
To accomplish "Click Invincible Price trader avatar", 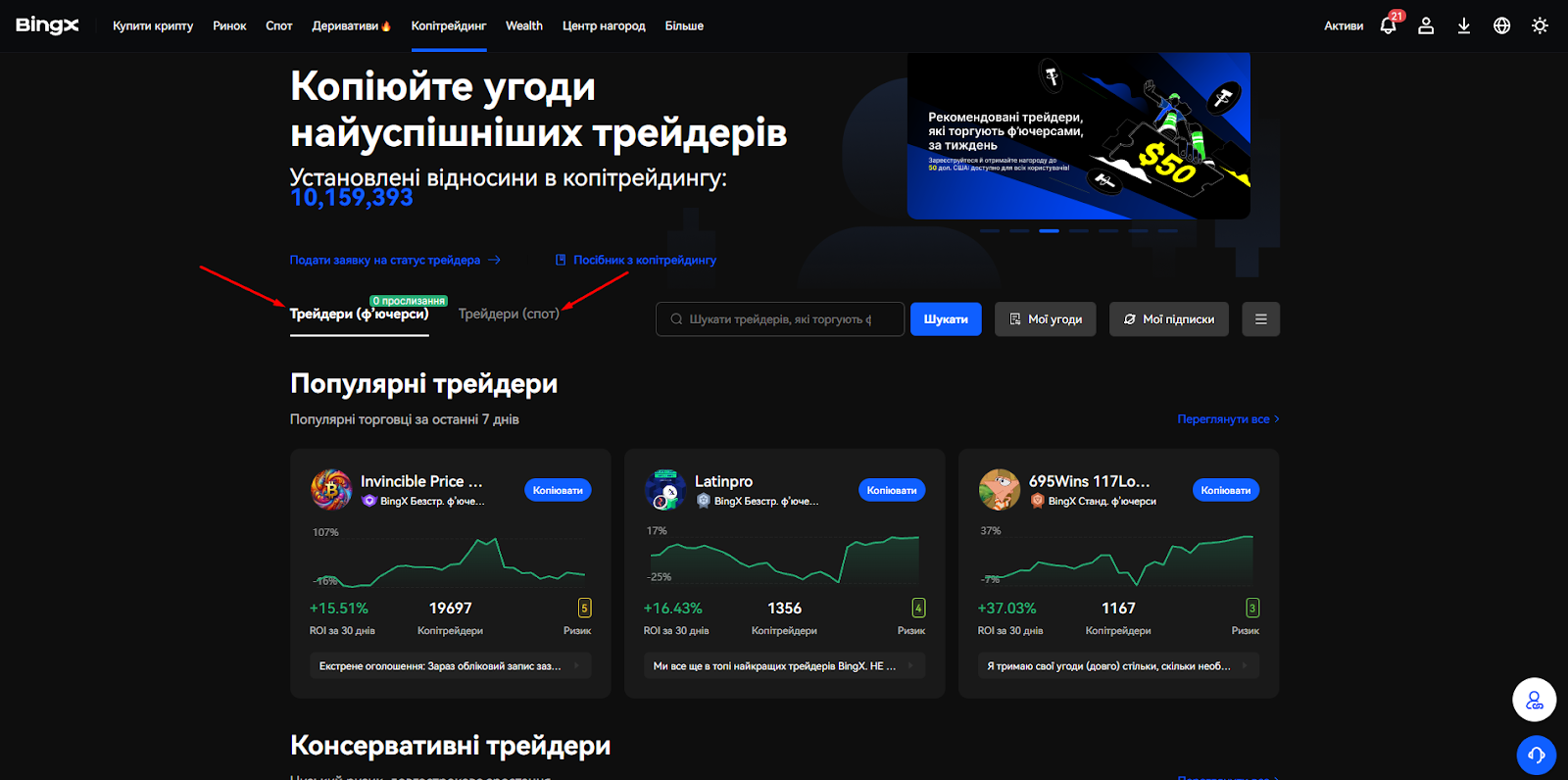I will click(331, 489).
